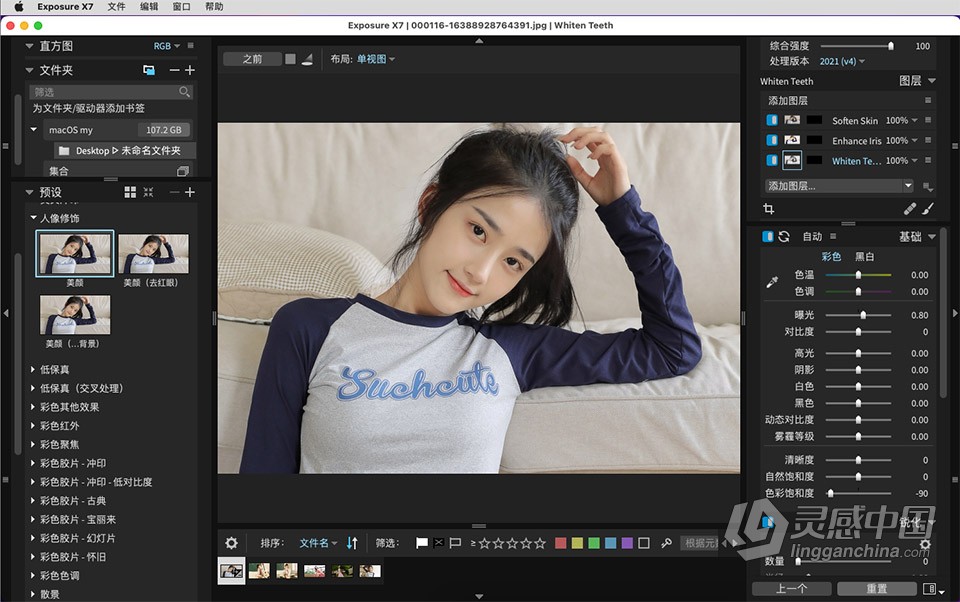Click the sort direction arrows icon

click(352, 543)
